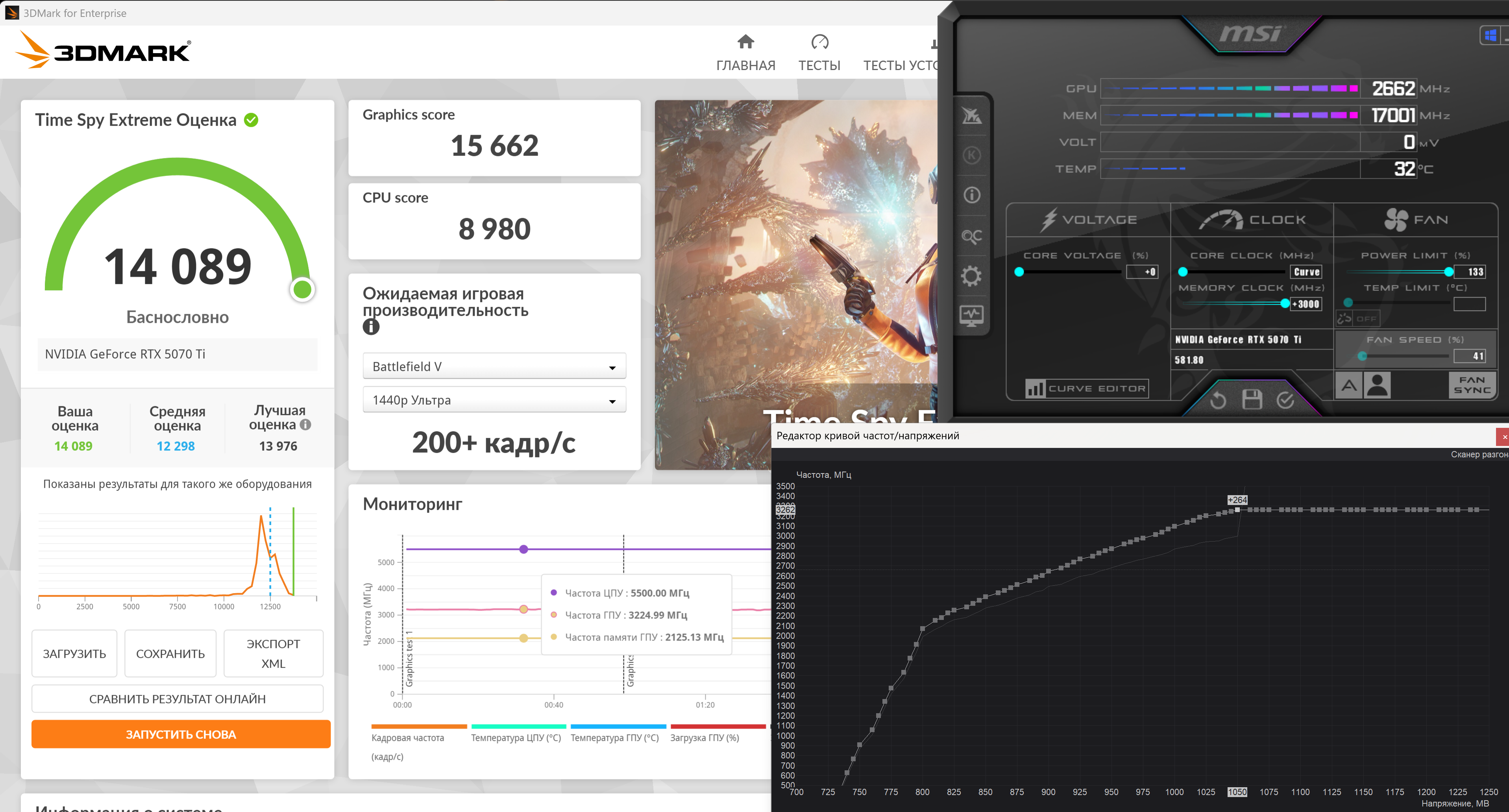The height and width of the screenshot is (812, 1509).
Task: Apply settings with the checkmark icon
Action: click(1285, 400)
